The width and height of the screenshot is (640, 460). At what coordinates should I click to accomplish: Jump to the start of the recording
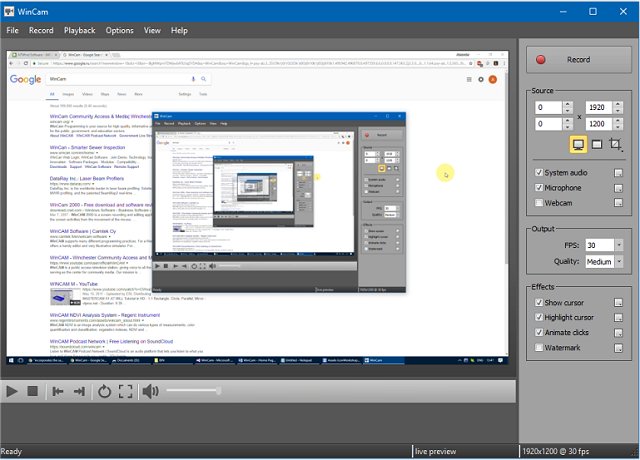pyautogui.click(x=59, y=391)
